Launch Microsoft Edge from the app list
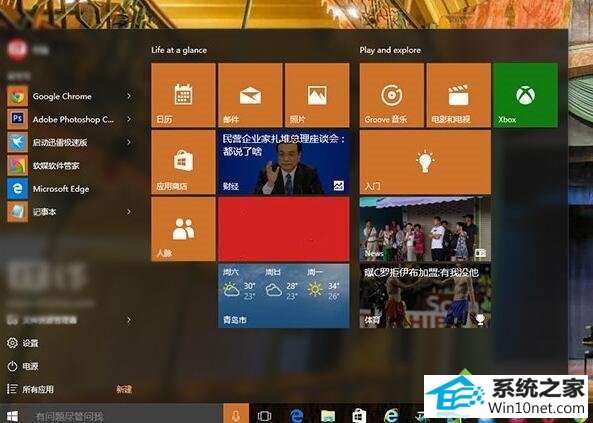 coord(62,188)
